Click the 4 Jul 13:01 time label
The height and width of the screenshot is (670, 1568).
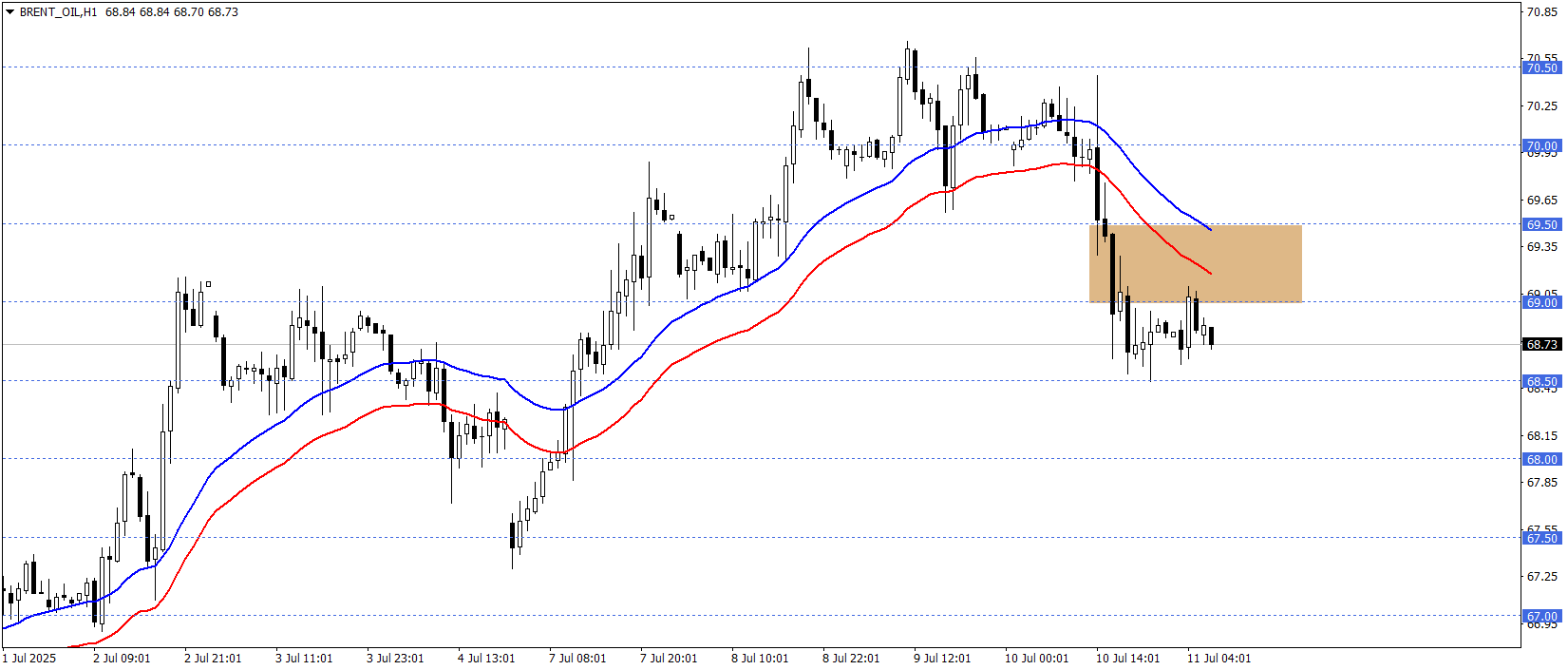[x=486, y=658]
